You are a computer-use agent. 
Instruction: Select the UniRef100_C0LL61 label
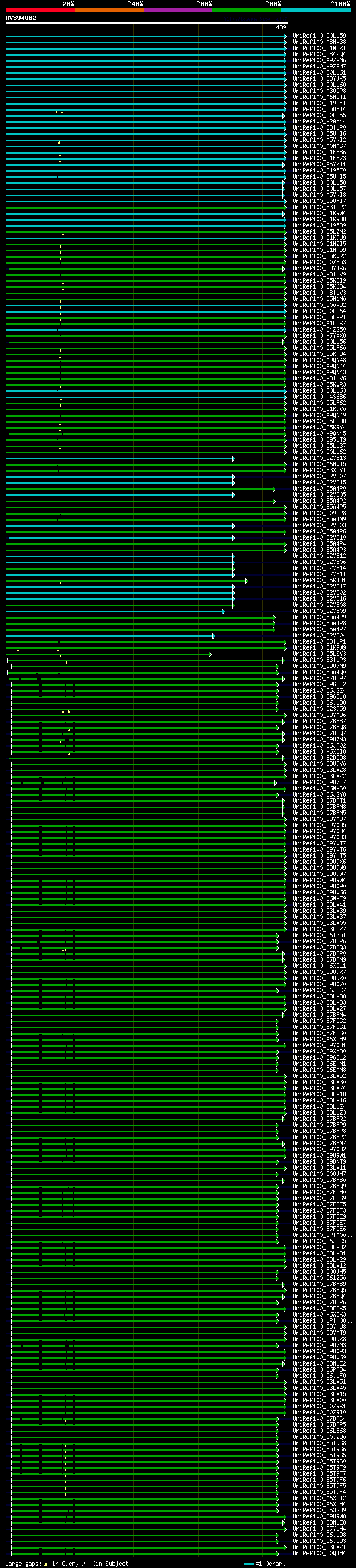point(319,72)
